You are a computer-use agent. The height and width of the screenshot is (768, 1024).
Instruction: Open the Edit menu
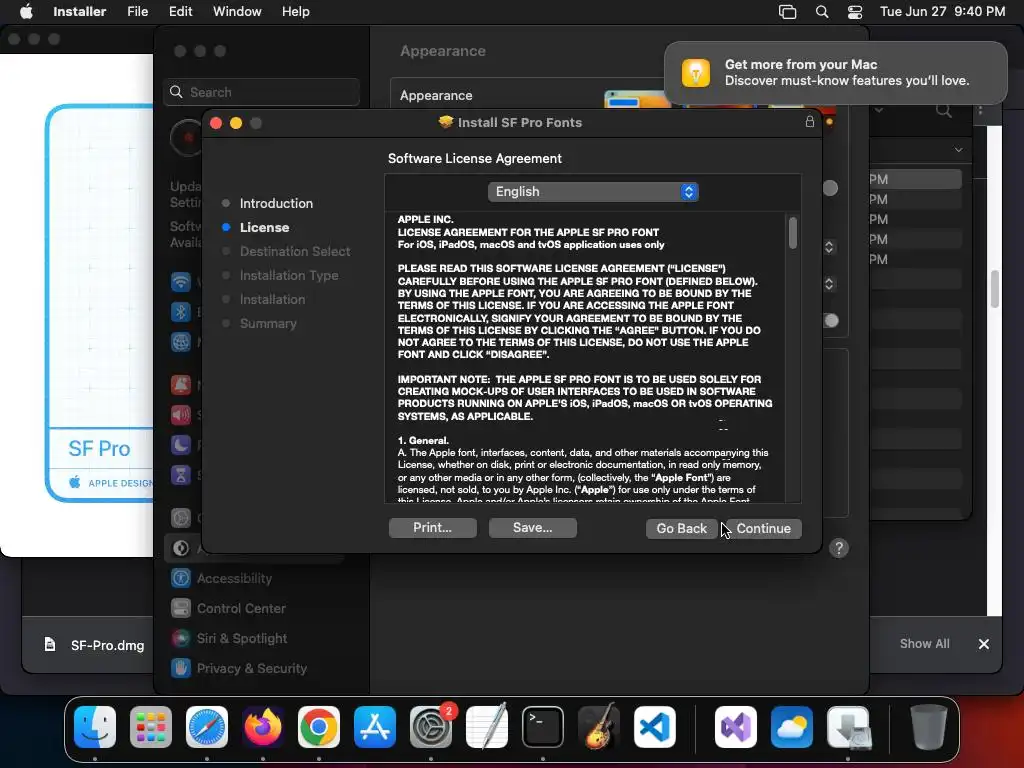(x=180, y=12)
